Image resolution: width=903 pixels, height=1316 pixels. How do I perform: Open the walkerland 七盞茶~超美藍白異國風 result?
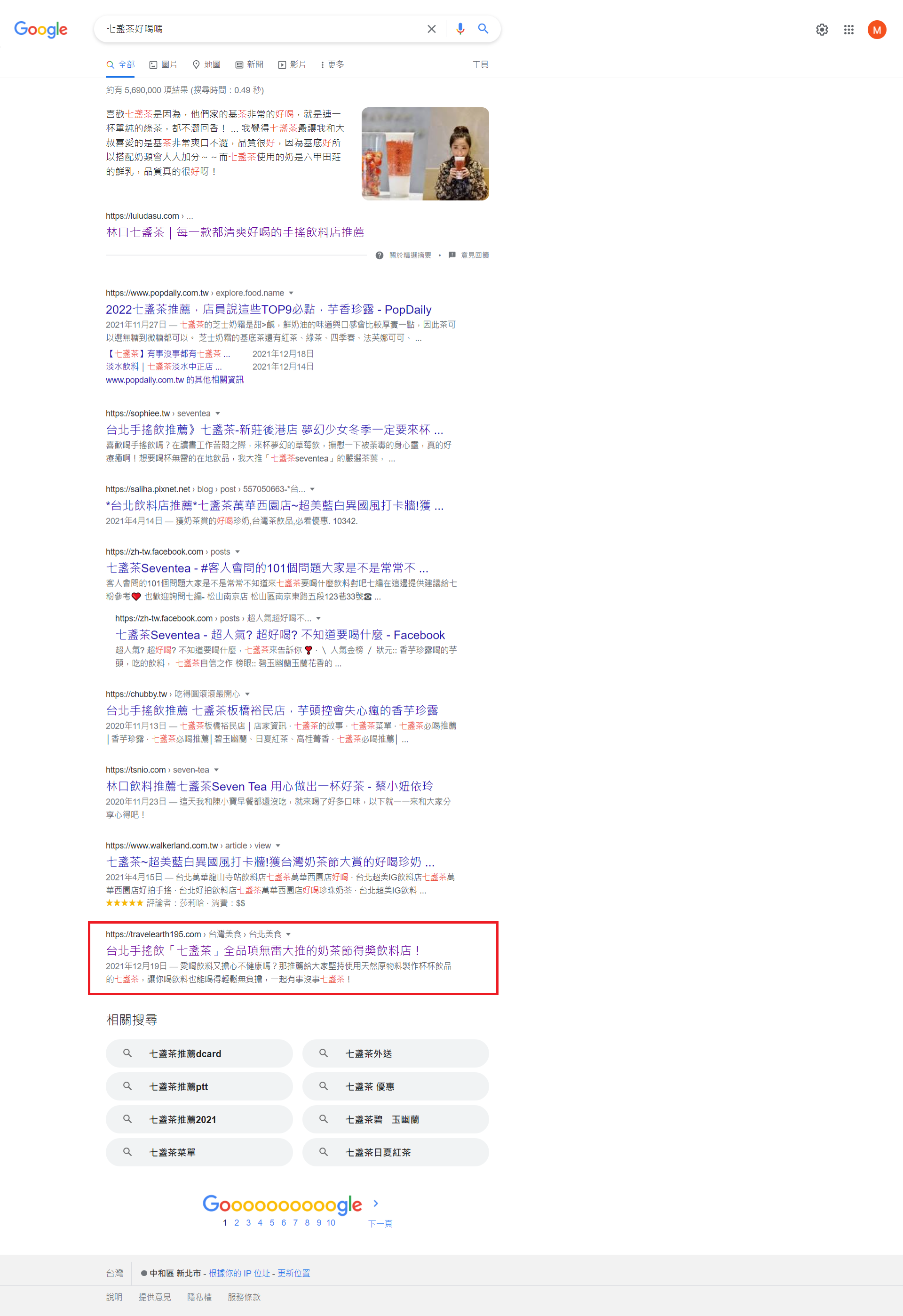270,862
